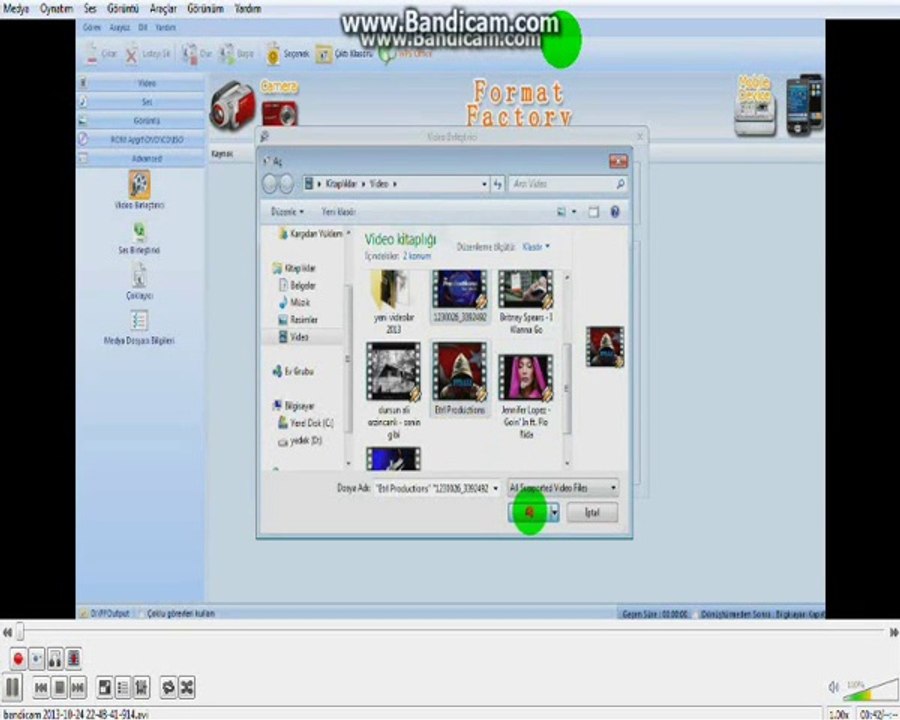Viewport: 900px width, 720px height.
Task: Open the VLC Yardım menu
Action: coord(248,9)
